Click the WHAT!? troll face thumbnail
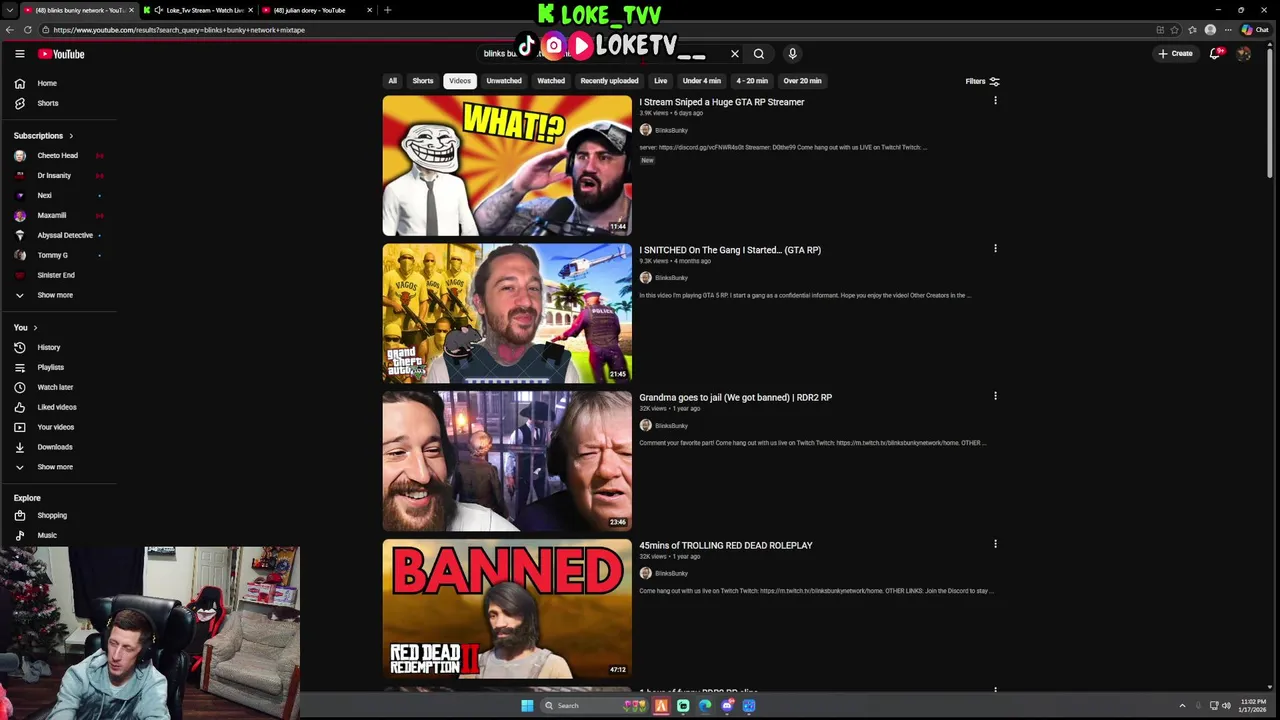 pos(507,166)
